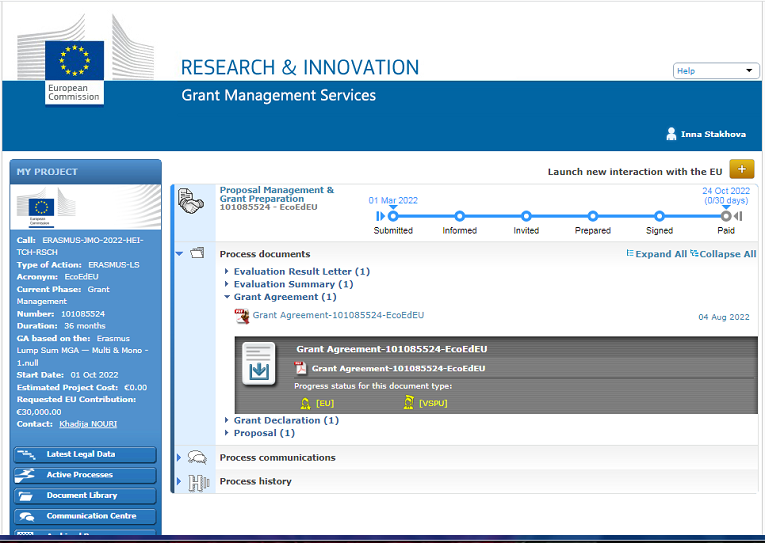Select the Informed timeline step
Screen dimensions: 765x543
coord(460,216)
